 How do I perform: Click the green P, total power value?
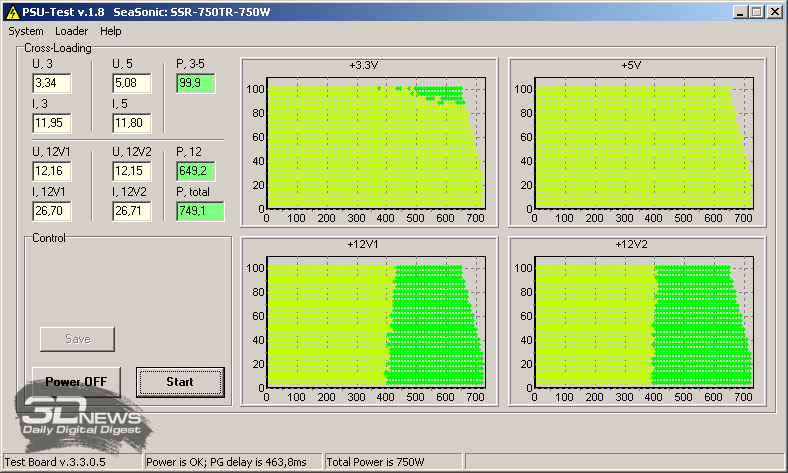pyautogui.click(x=199, y=211)
